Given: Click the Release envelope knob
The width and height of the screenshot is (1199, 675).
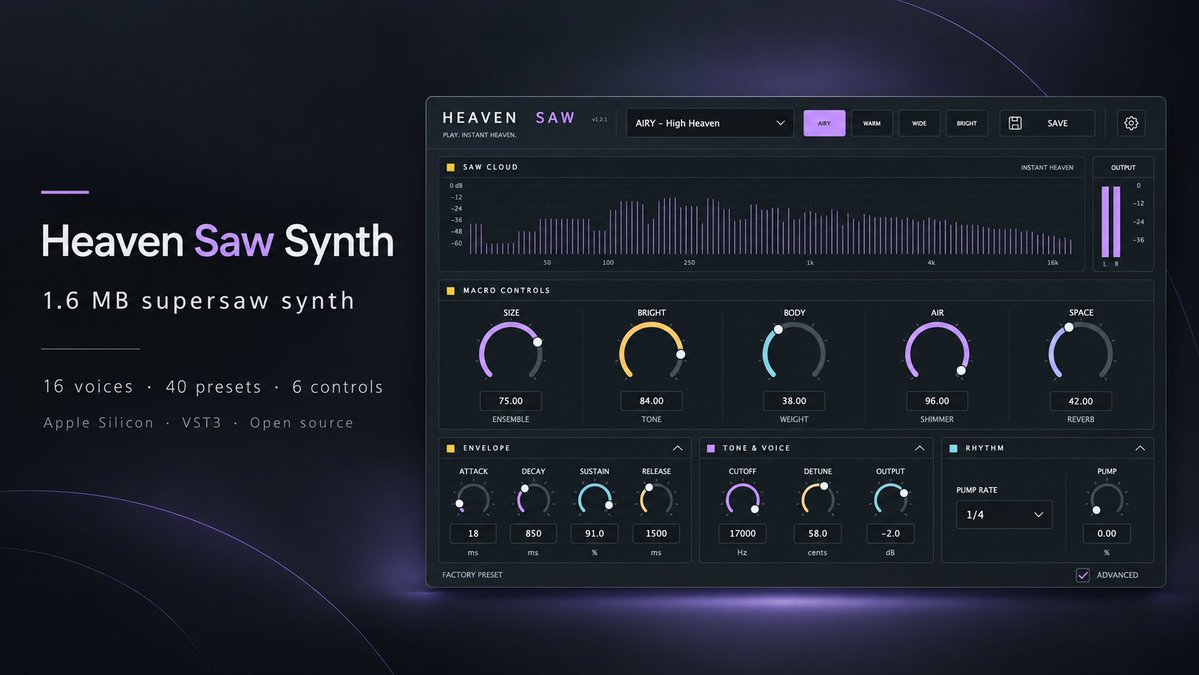Looking at the screenshot, I should pos(656,499).
